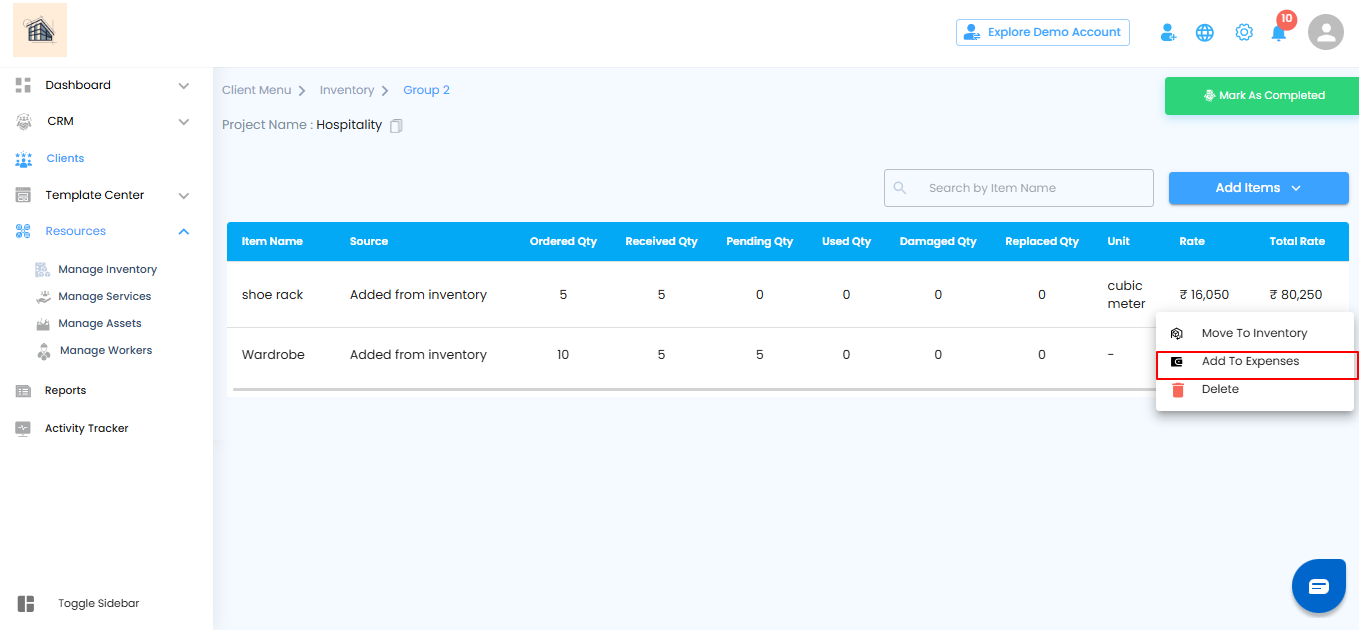Open Manage Inventory page
Viewport: 1359px width, 630px height.
(x=108, y=270)
